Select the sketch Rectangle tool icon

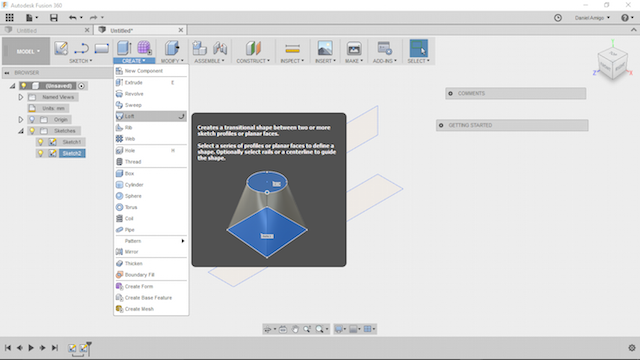tap(101, 48)
